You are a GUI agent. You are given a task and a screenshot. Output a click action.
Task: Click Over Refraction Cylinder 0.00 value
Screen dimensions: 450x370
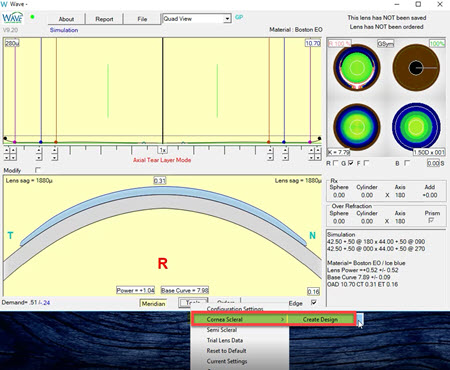367,221
